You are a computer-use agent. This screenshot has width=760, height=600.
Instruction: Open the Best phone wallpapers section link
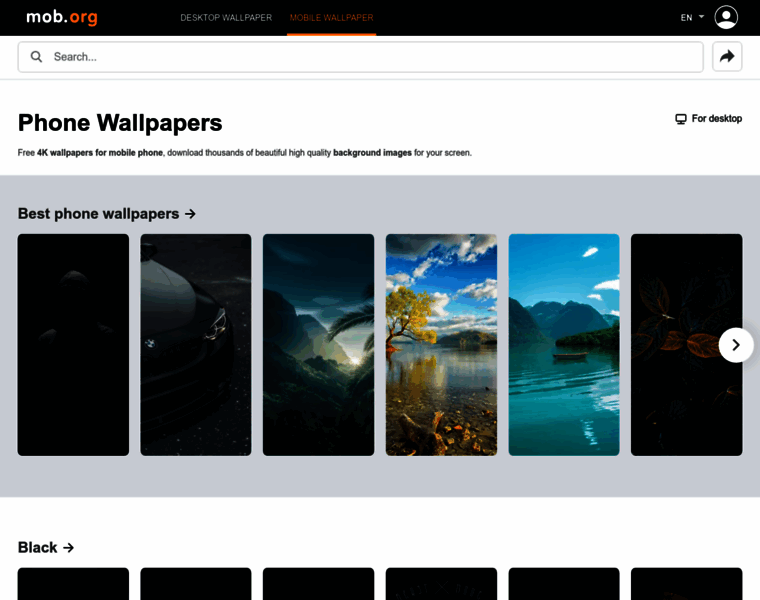pyautogui.click(x=107, y=214)
